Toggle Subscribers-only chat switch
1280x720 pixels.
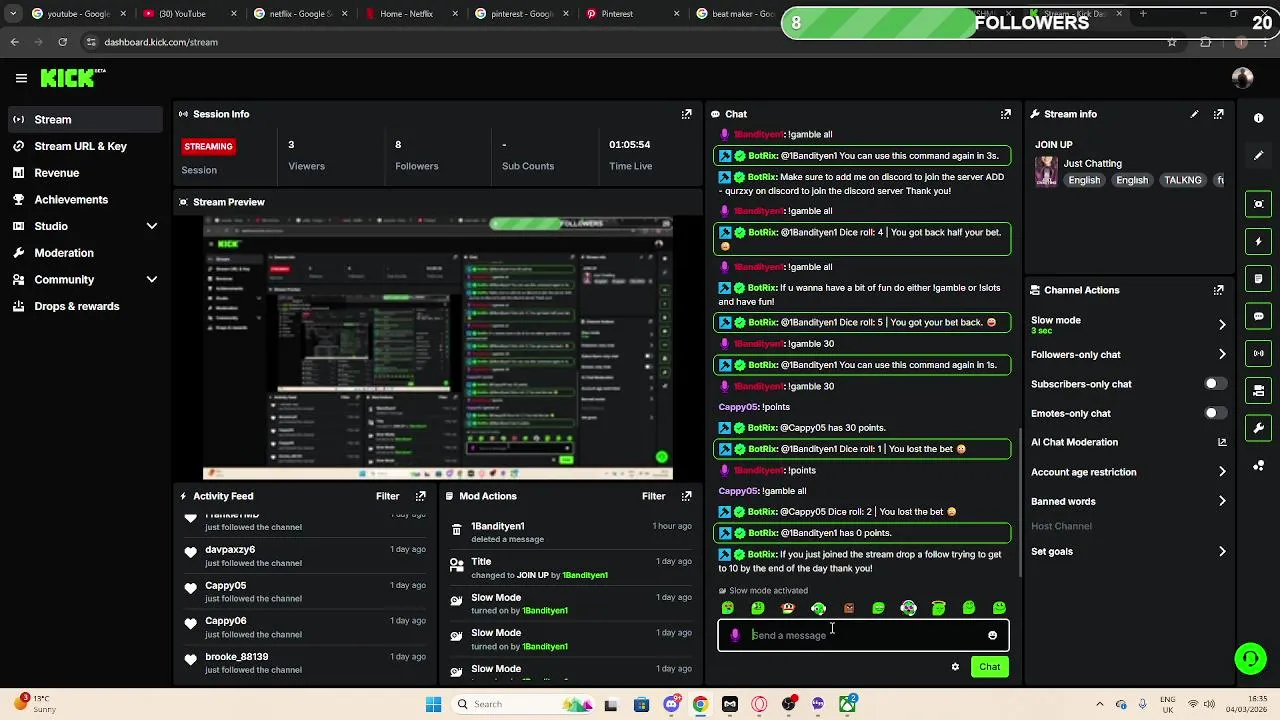(x=1215, y=384)
